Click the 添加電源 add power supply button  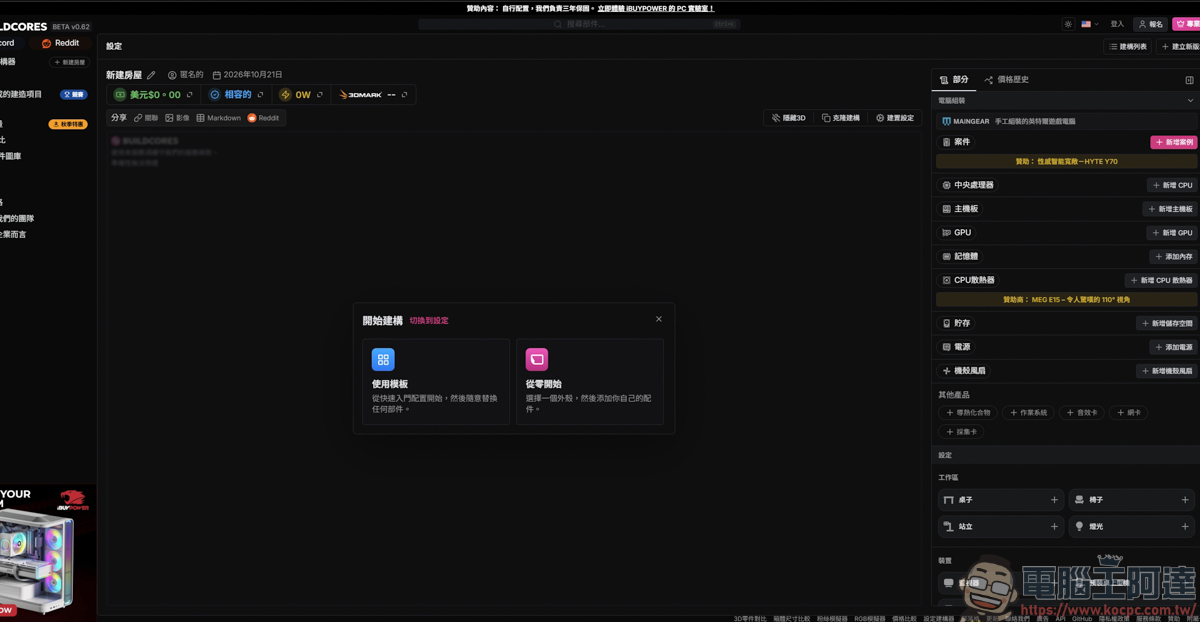pyautogui.click(x=1174, y=347)
